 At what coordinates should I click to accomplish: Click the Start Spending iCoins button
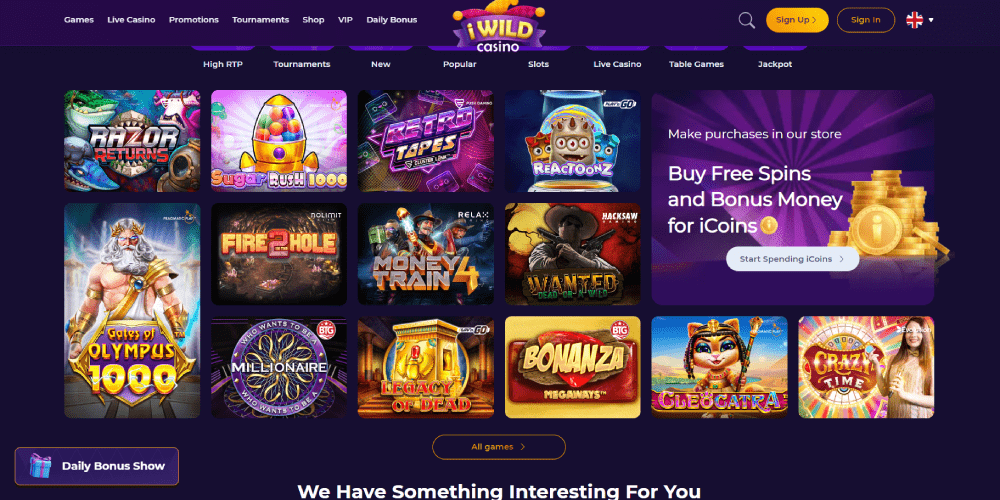tap(792, 259)
